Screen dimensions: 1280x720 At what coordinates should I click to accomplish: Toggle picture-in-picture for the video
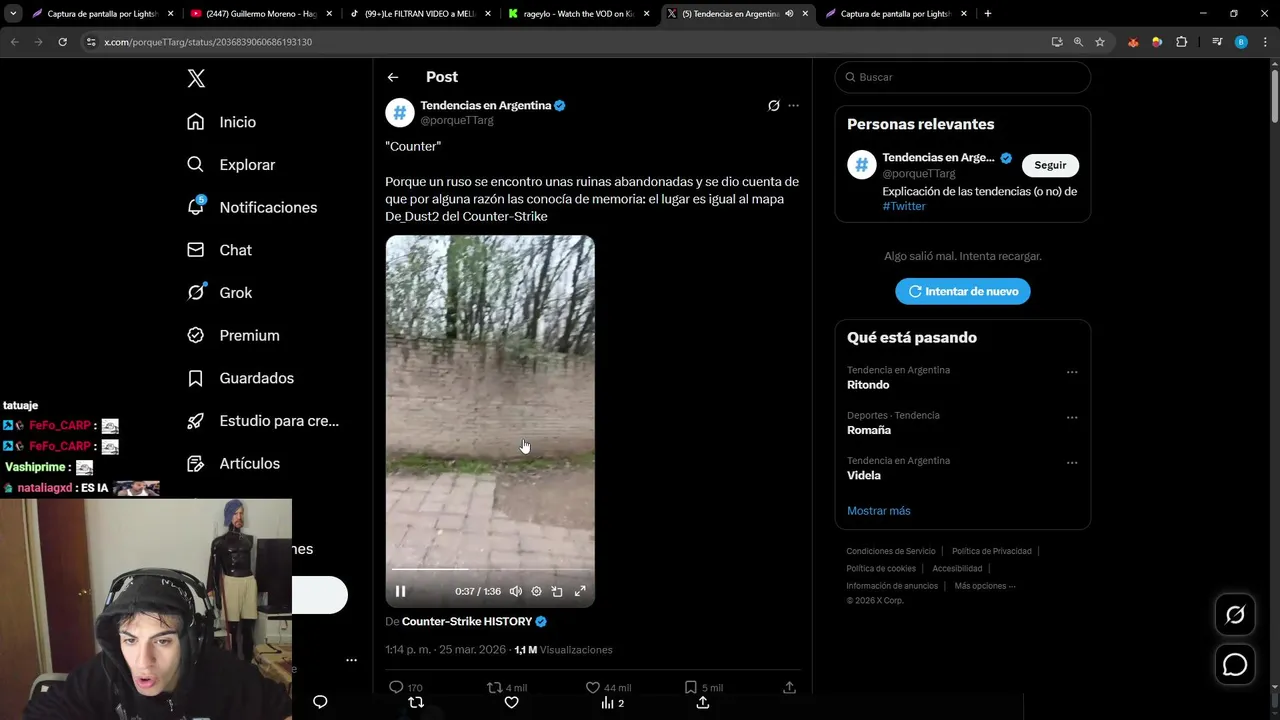click(x=557, y=591)
